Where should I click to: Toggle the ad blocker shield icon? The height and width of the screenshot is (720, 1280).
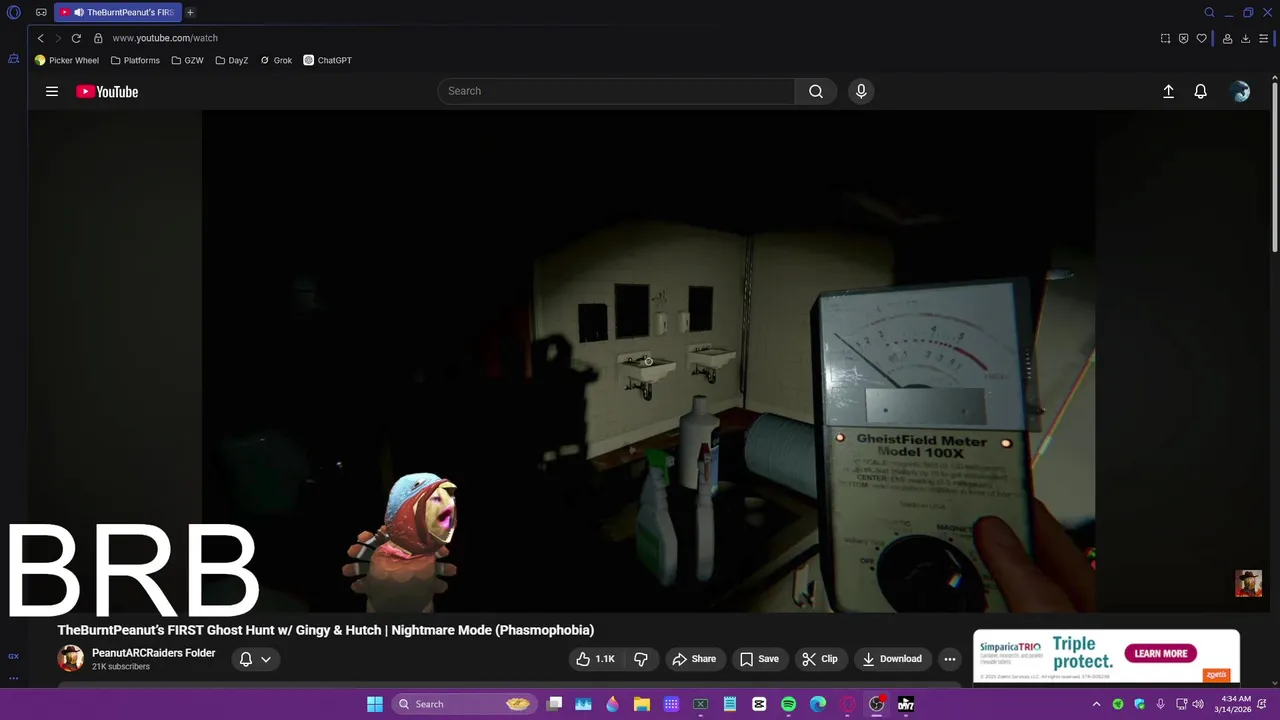(1183, 38)
